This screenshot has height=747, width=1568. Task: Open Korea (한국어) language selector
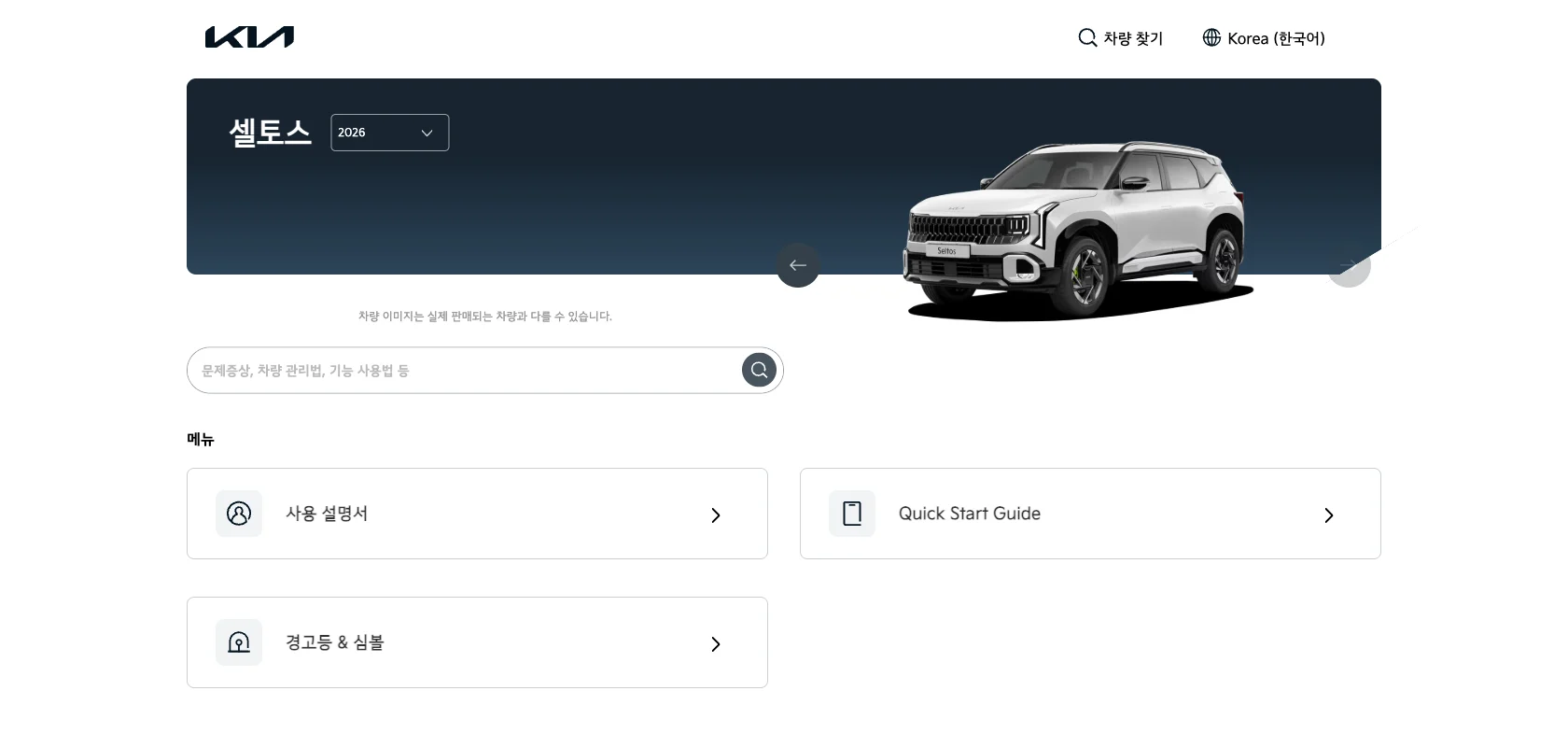click(x=1264, y=38)
